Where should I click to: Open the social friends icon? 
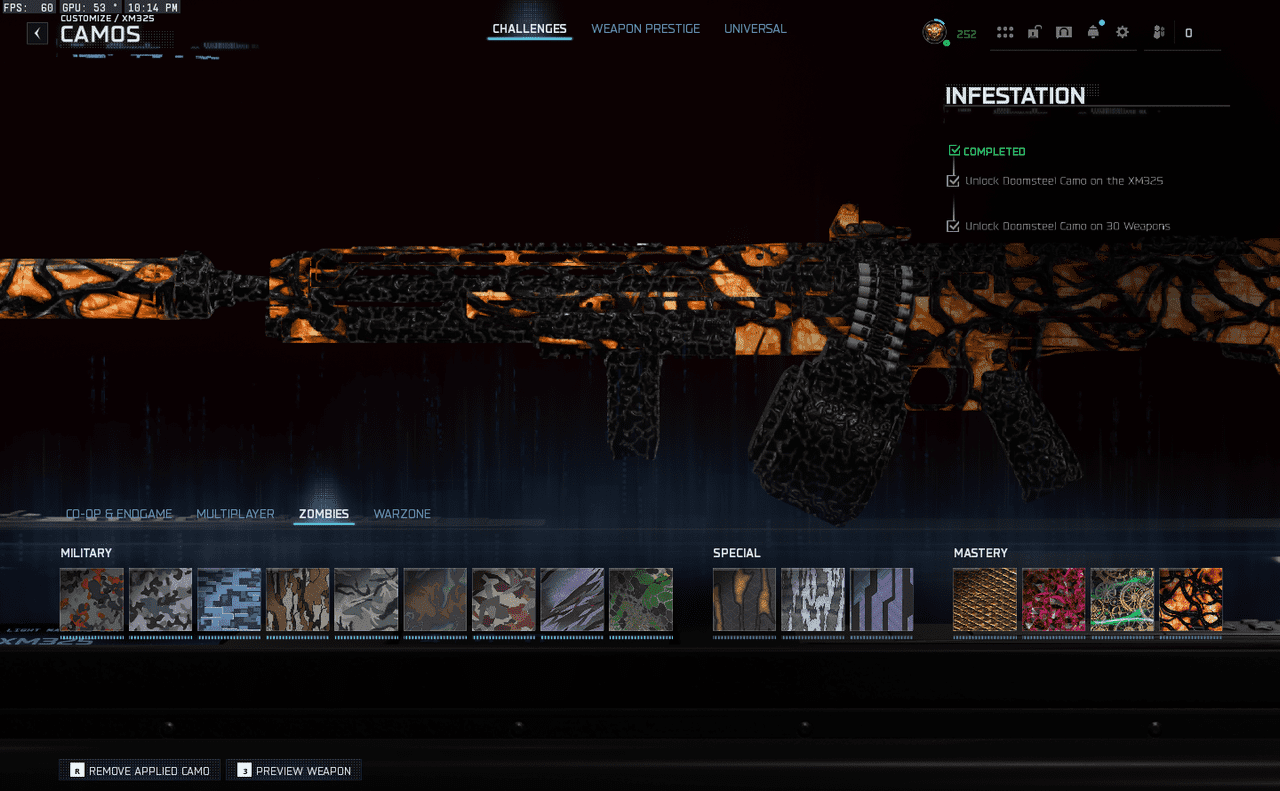point(1158,33)
